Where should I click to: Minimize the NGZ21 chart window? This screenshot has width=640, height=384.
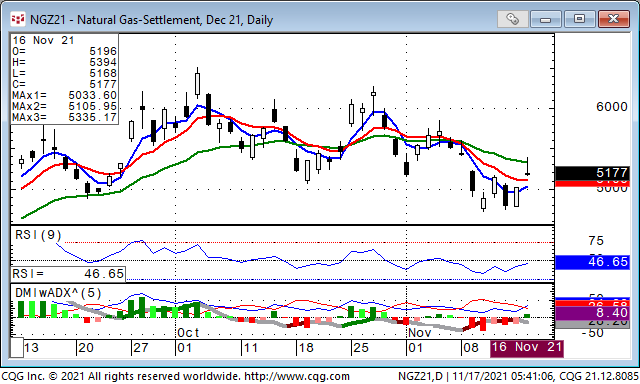[x=545, y=19]
